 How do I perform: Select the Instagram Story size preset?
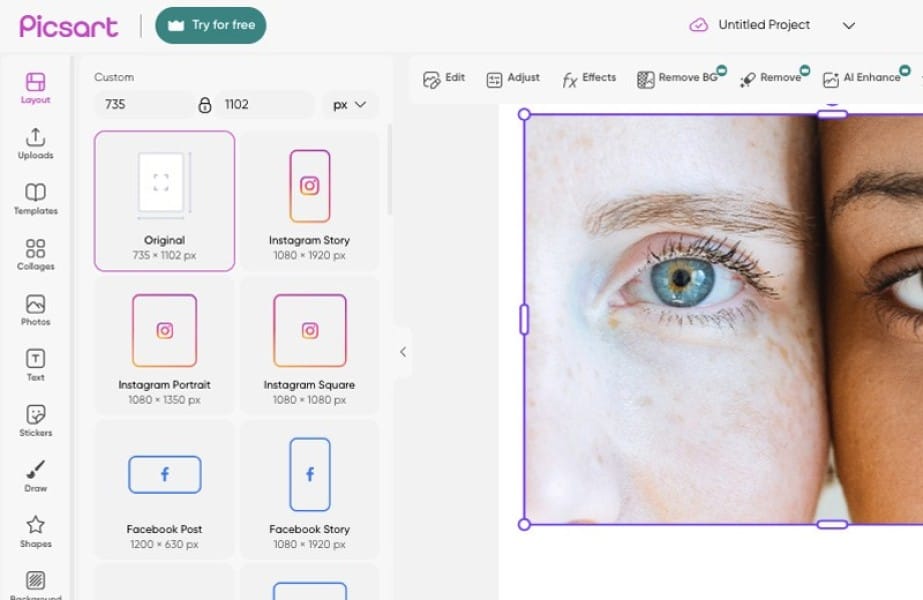[309, 201]
